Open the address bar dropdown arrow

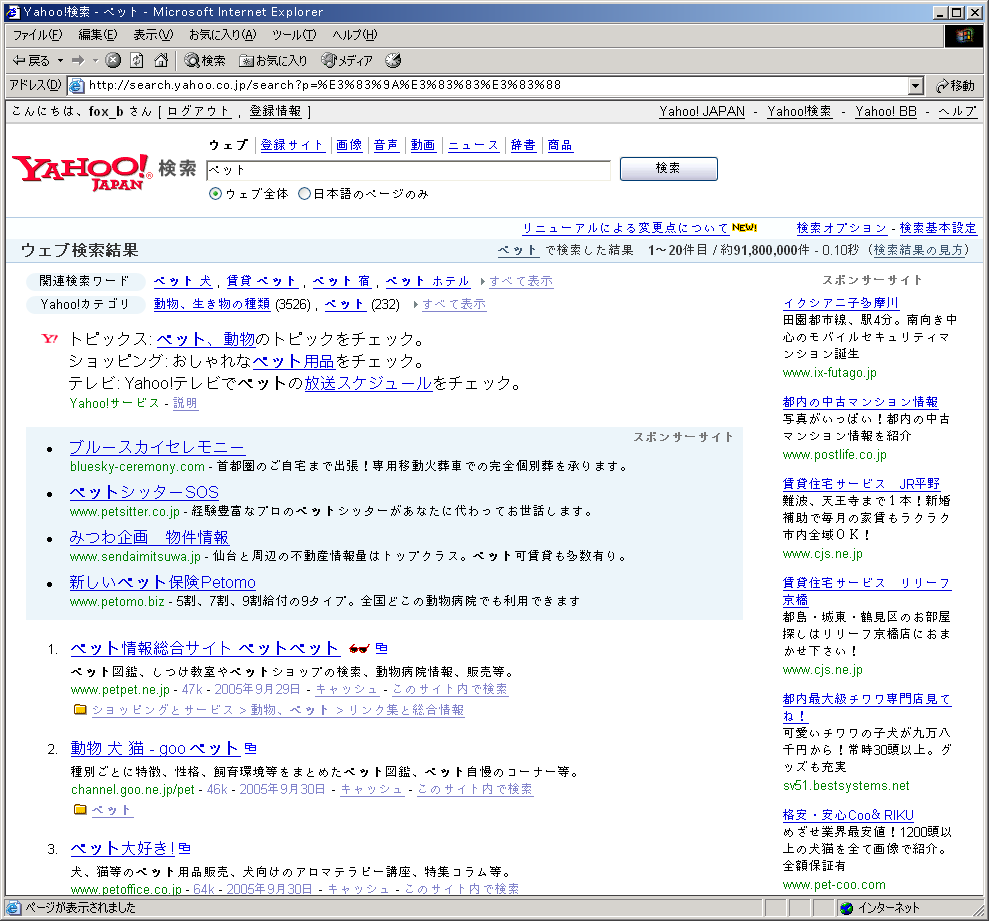[915, 86]
